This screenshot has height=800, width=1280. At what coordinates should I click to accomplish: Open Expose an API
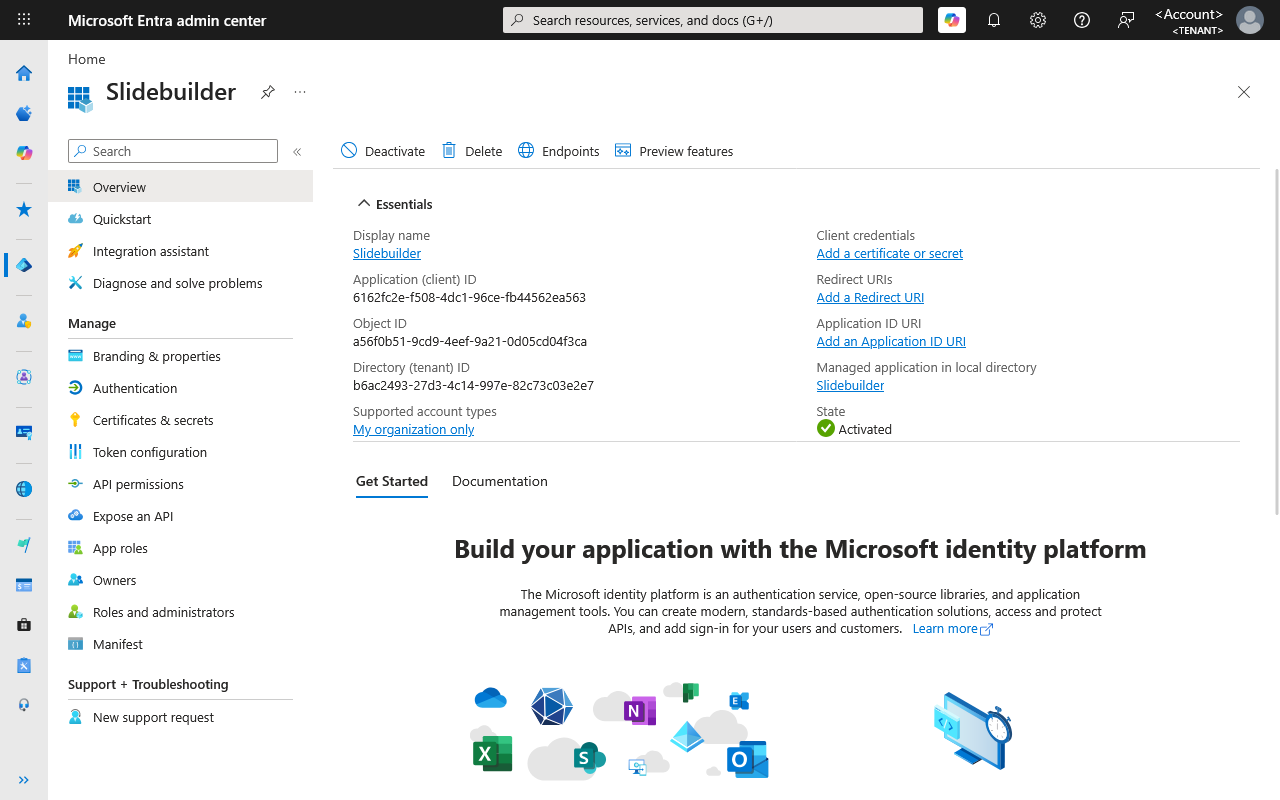click(x=180, y=516)
